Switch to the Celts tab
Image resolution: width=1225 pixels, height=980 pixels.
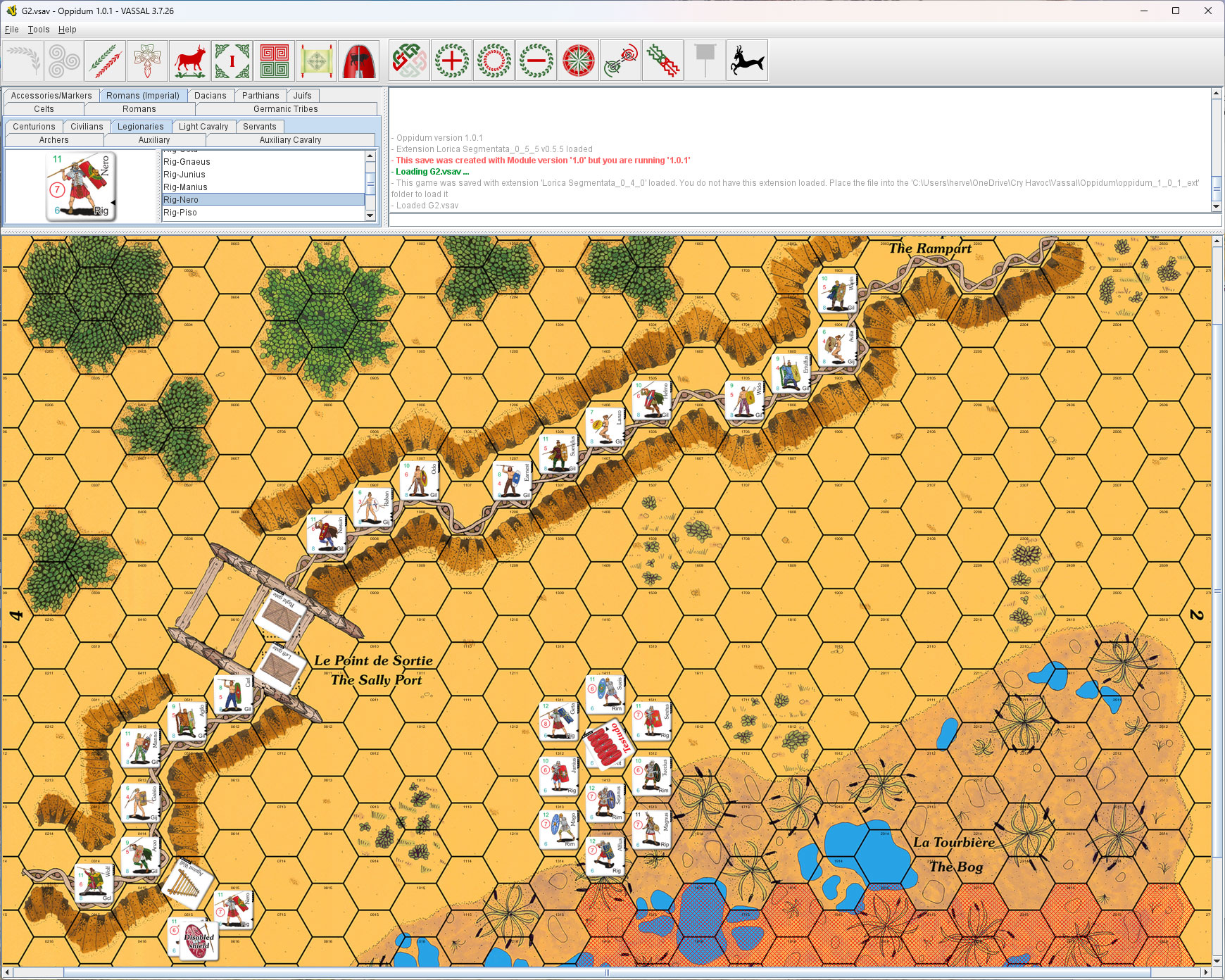(44, 109)
